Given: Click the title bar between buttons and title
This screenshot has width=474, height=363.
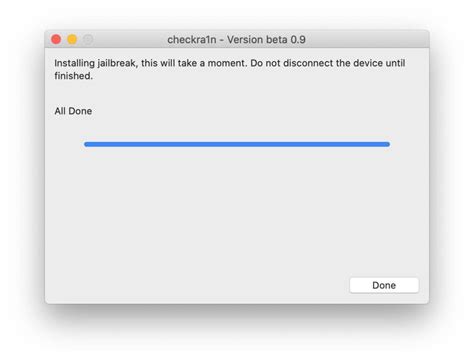Looking at the screenshot, I should [x=130, y=39].
